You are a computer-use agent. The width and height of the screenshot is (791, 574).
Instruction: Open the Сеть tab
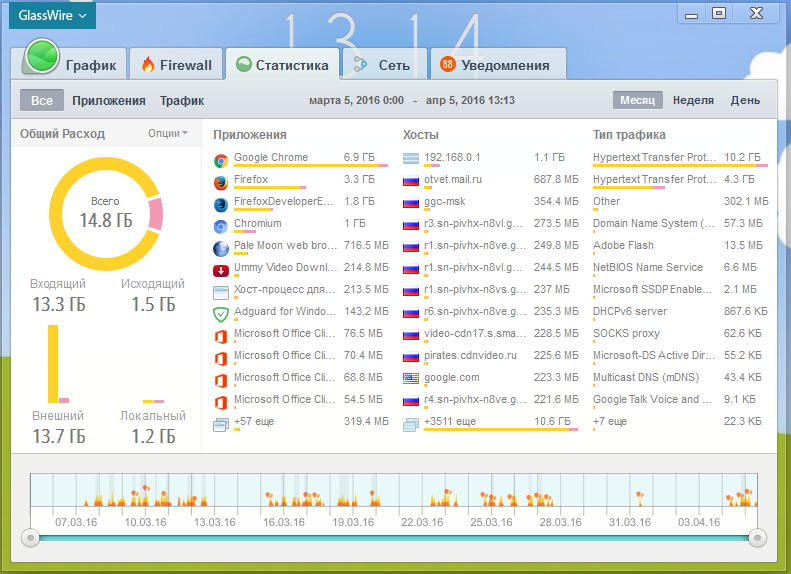click(x=384, y=64)
